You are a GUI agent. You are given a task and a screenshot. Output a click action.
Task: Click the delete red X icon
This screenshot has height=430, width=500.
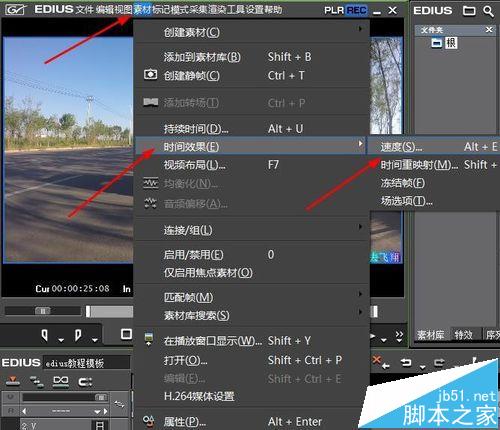point(376,360)
